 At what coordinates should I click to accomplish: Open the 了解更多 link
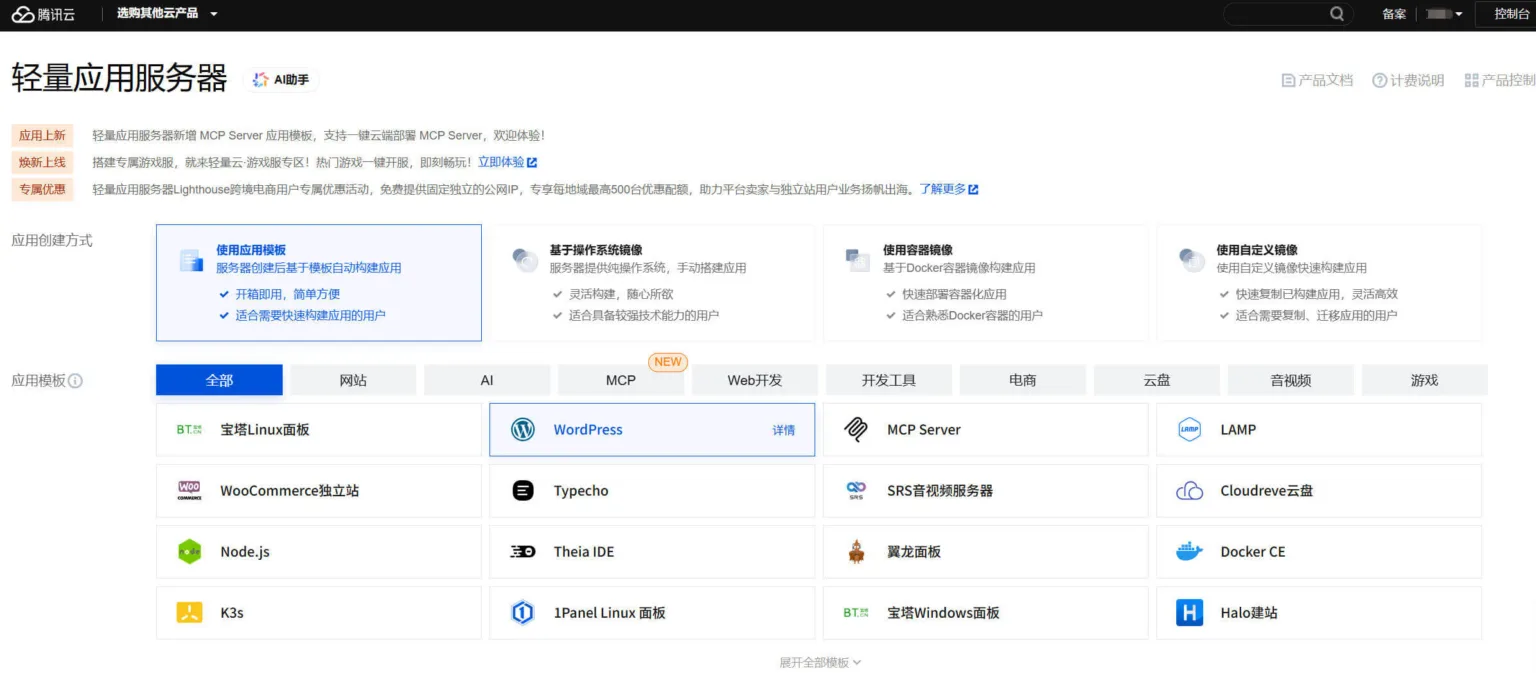point(949,189)
